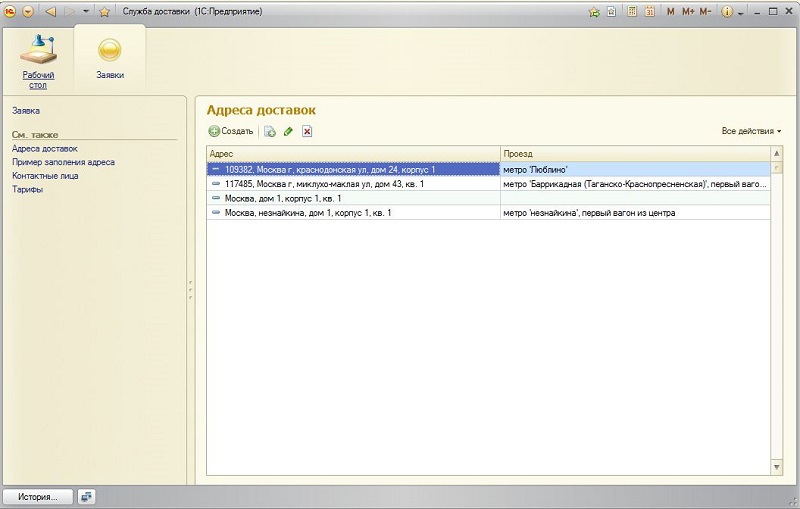The height and width of the screenshot is (509, 800).
Task: Click the windows list icon beside История
Action: coord(87,496)
